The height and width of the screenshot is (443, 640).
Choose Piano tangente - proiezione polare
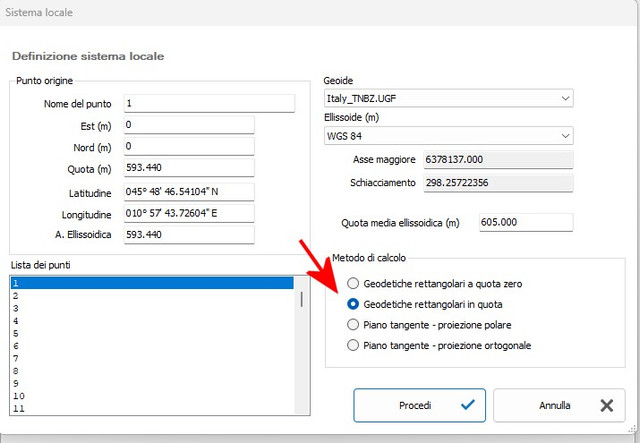coord(353,325)
